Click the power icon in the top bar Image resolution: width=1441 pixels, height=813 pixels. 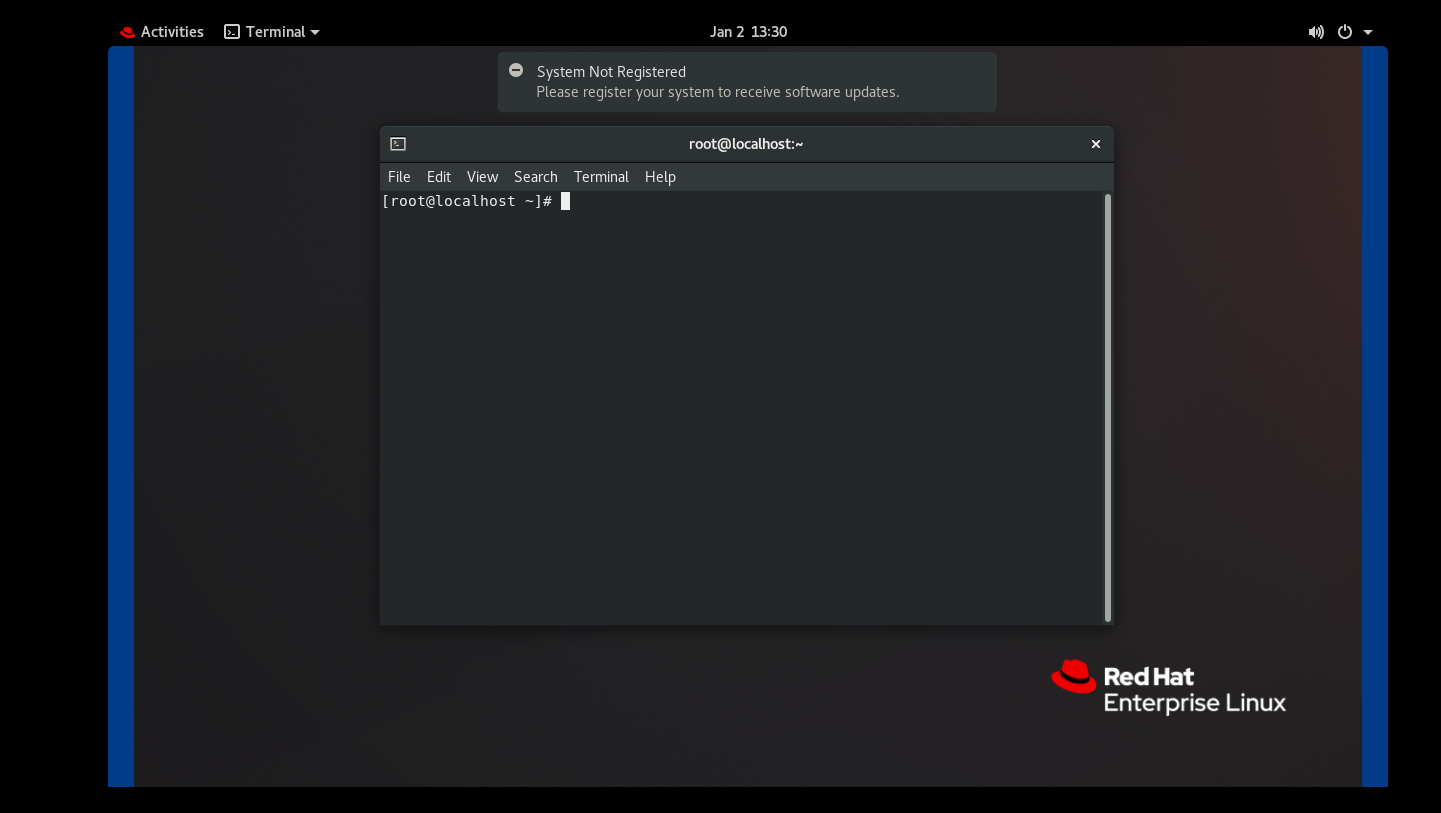pyautogui.click(x=1344, y=31)
